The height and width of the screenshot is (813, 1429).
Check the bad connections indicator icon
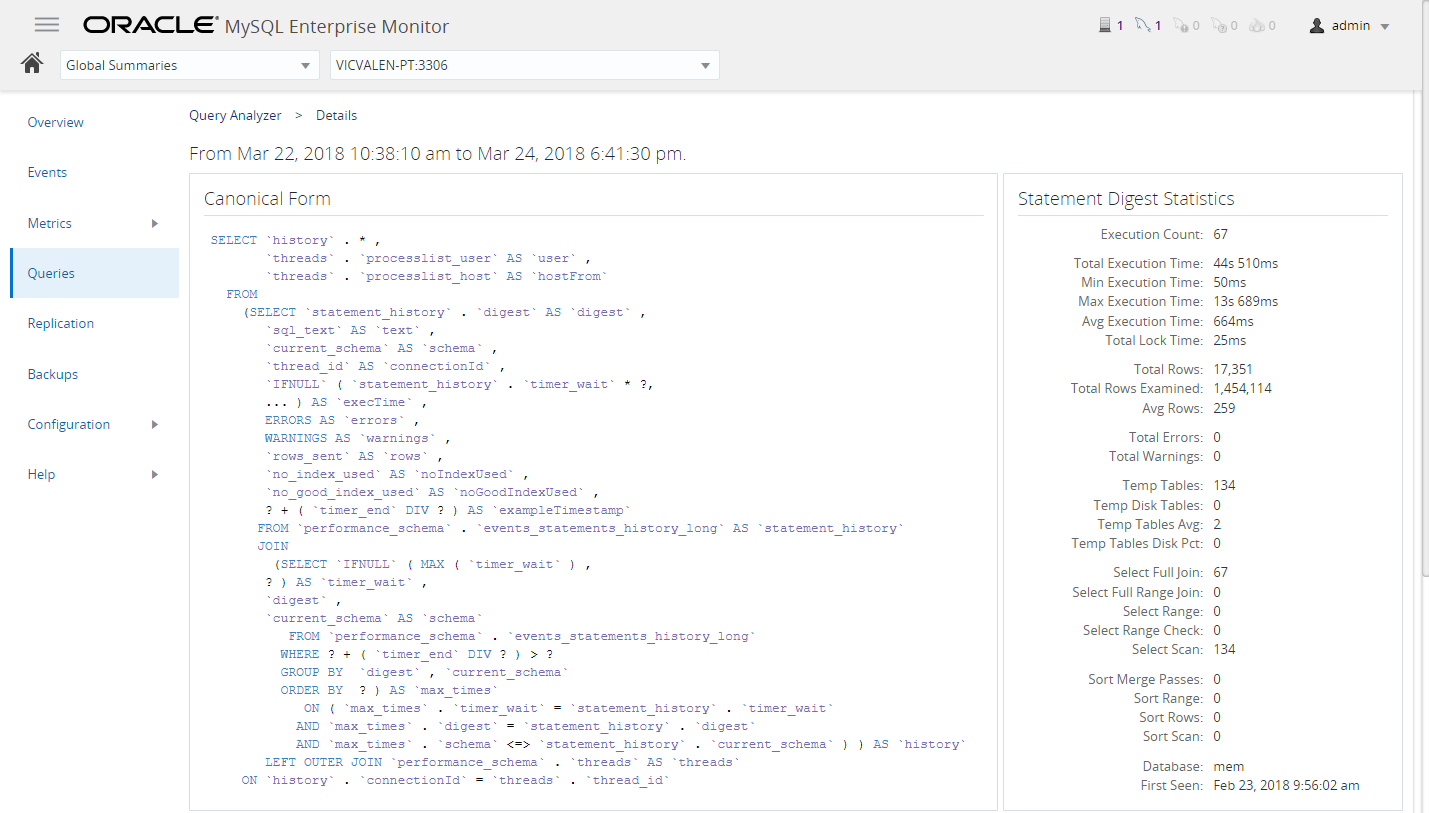coord(1258,25)
